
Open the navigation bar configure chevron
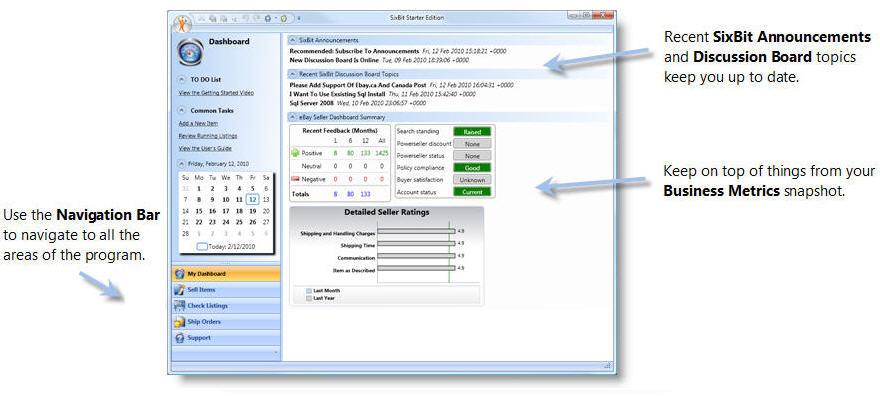[x=275, y=352]
